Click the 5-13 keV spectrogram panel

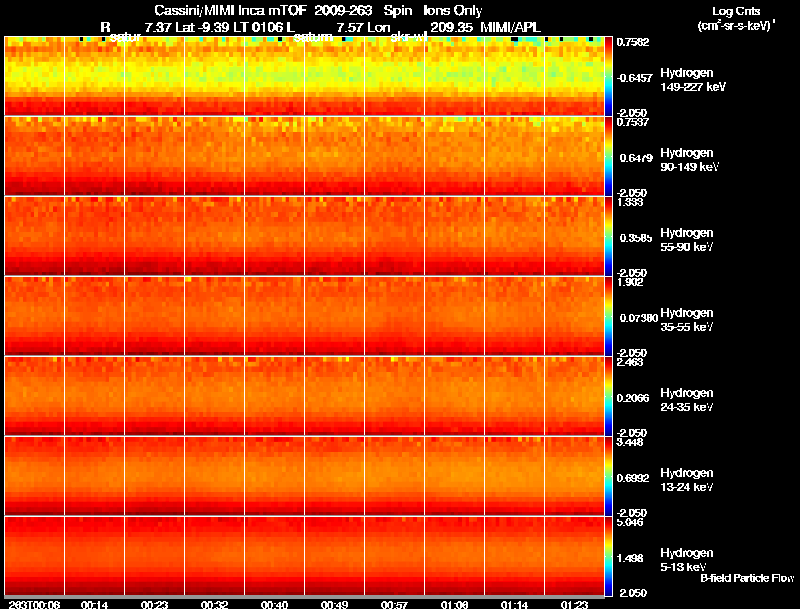(304, 556)
